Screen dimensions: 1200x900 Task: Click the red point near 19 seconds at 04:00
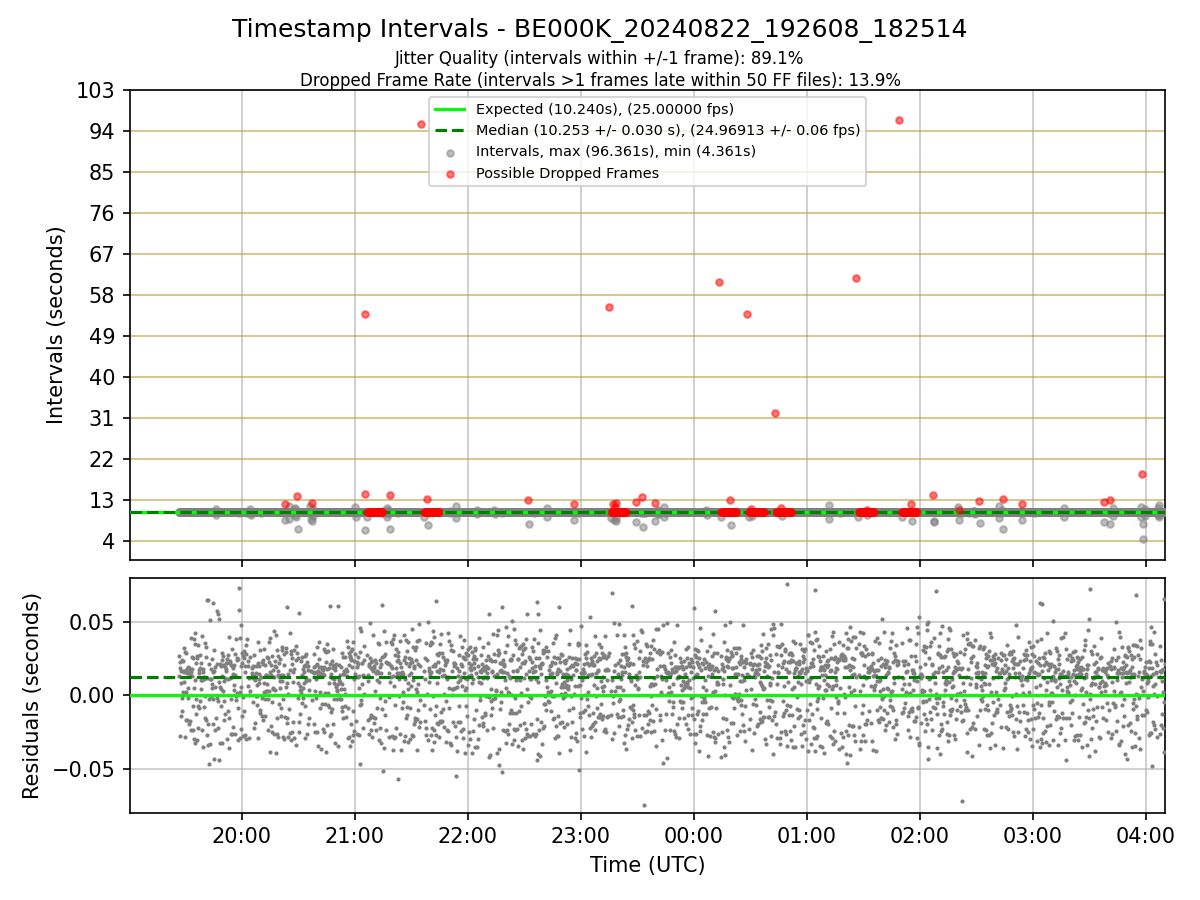tap(1142, 474)
